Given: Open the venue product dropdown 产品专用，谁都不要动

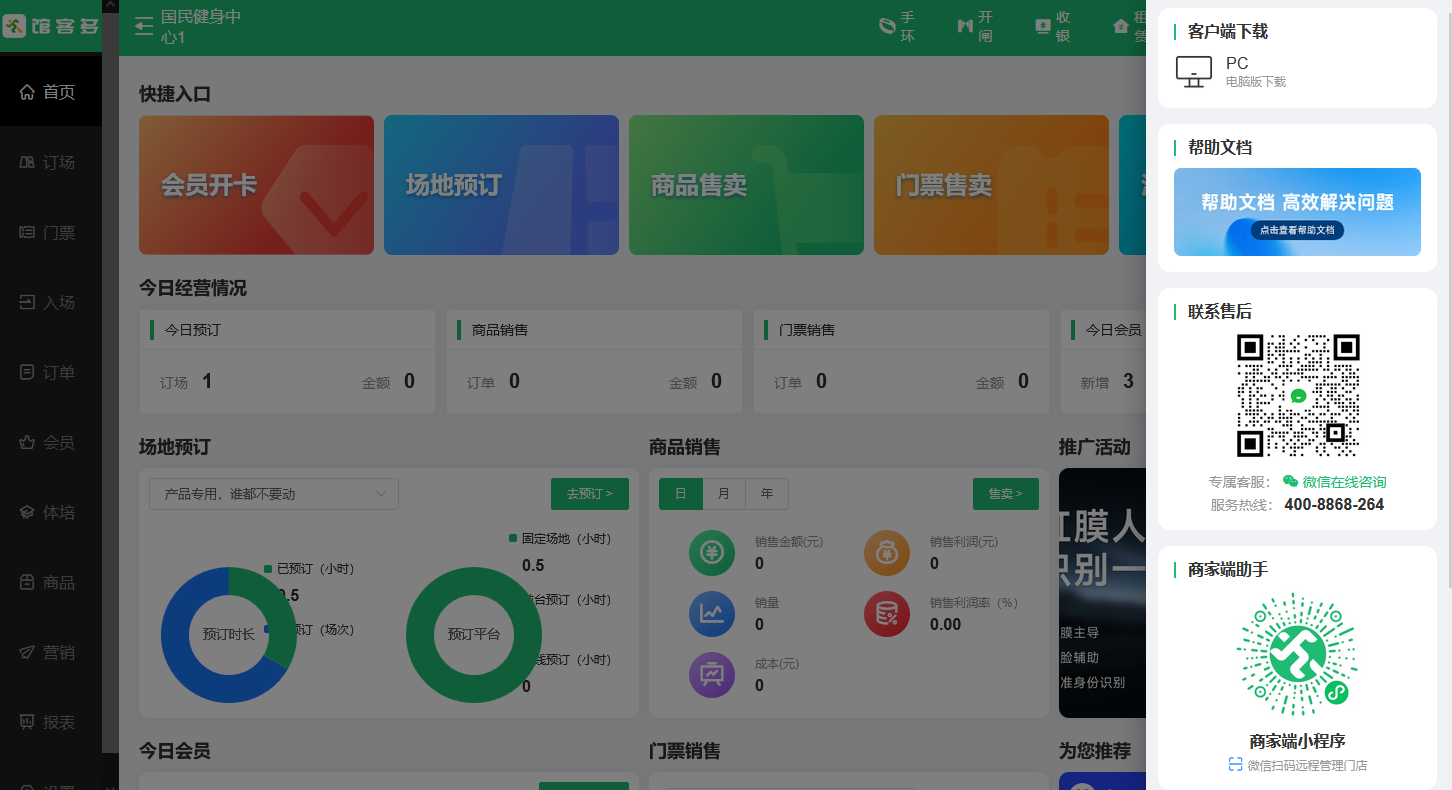Looking at the screenshot, I should pos(273,494).
